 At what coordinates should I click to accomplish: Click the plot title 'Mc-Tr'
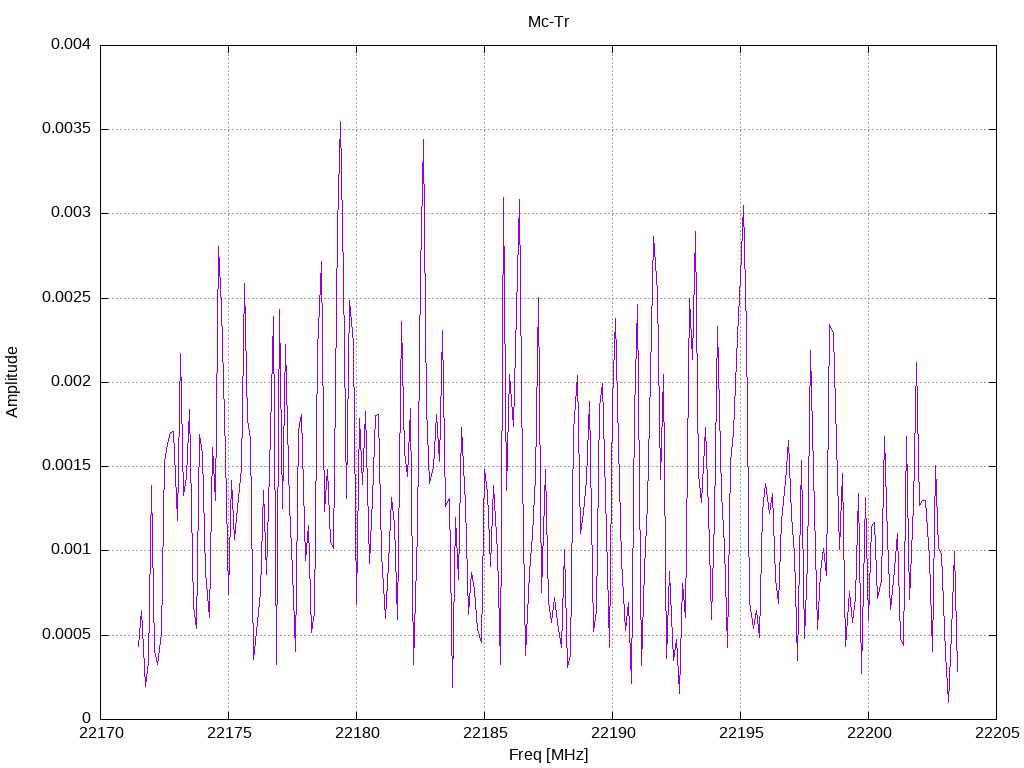(548, 22)
